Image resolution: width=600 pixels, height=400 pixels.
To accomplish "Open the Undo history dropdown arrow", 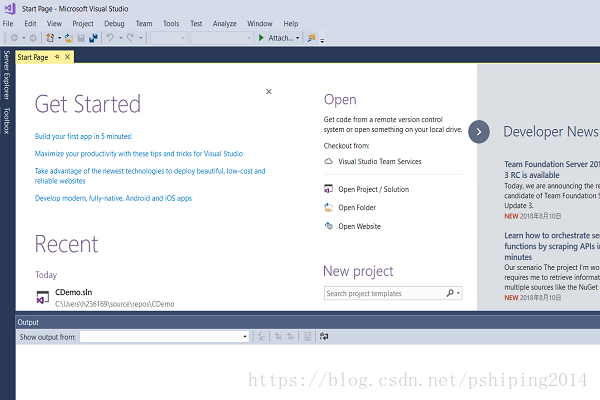I will 120,38.
